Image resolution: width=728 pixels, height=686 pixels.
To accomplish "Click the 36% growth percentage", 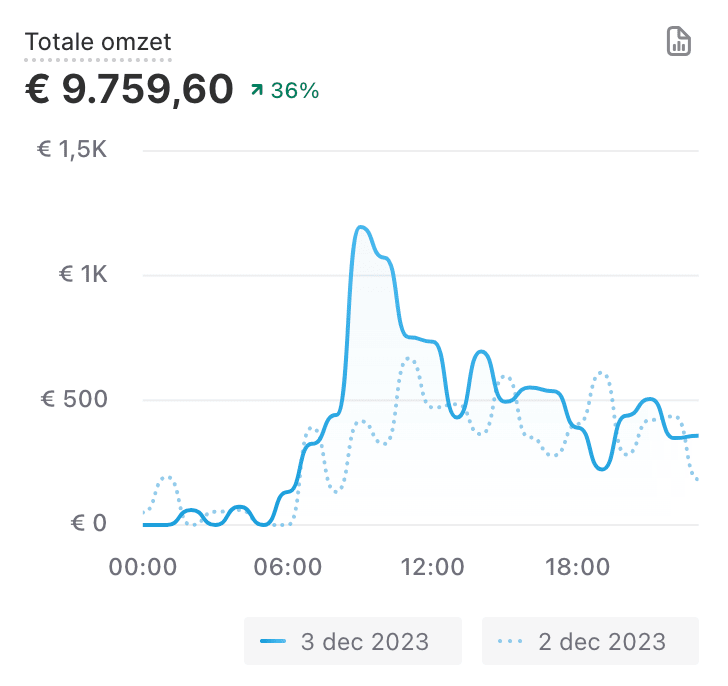I will 295,91.
